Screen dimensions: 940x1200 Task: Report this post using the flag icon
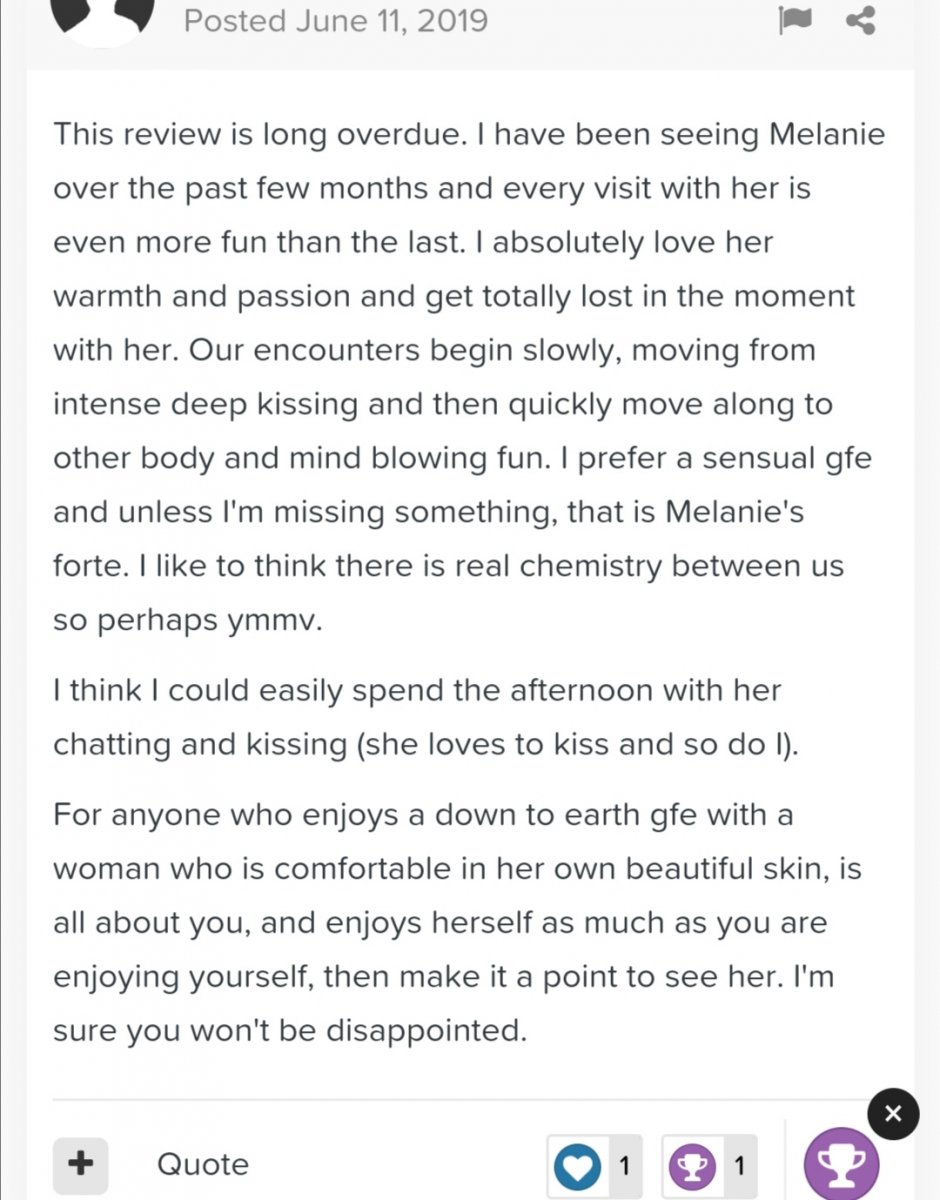tap(795, 20)
